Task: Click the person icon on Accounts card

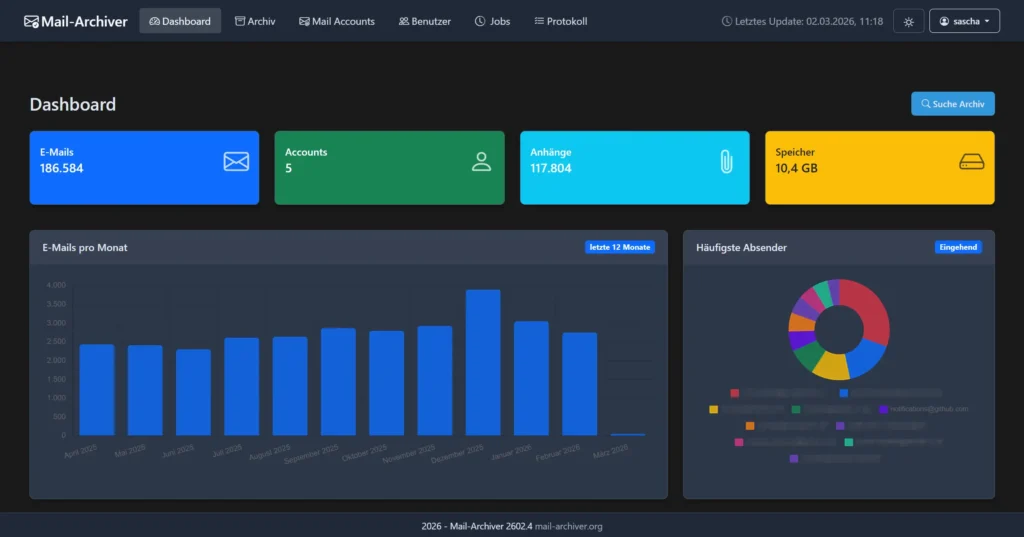Action: coord(481,161)
